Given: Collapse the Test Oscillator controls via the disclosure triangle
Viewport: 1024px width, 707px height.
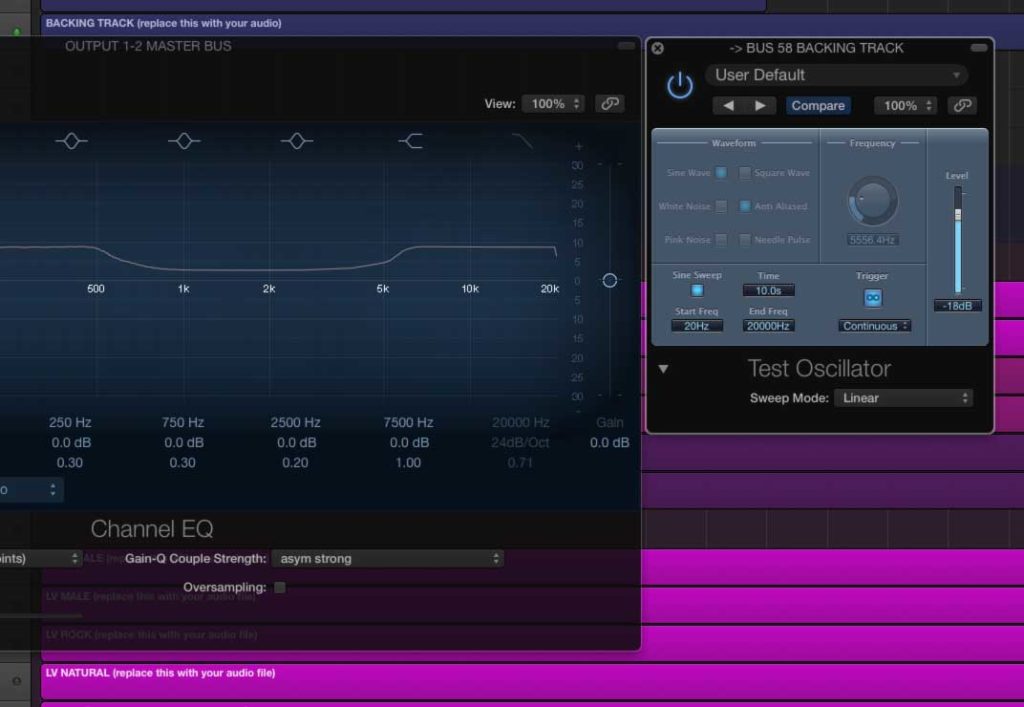Looking at the screenshot, I should 664,368.
